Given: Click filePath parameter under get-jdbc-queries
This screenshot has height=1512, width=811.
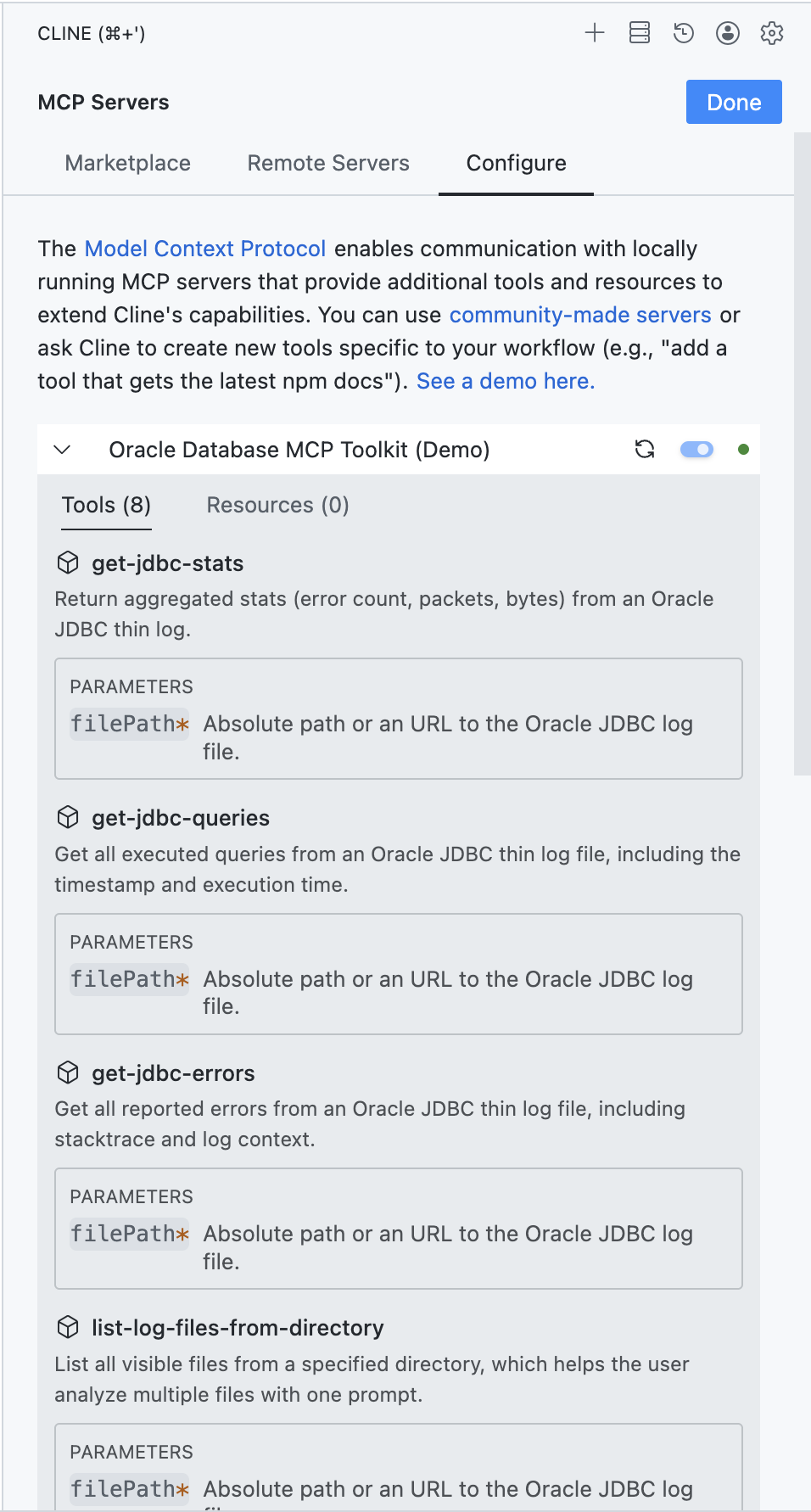Looking at the screenshot, I should (x=129, y=978).
